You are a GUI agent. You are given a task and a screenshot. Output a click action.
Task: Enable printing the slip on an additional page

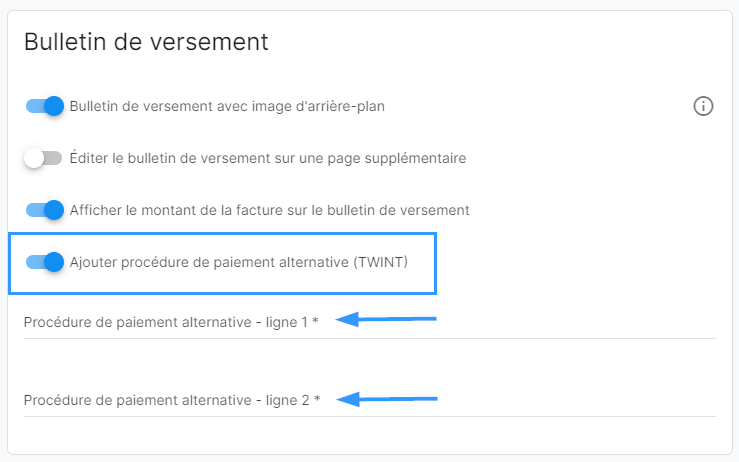43,158
